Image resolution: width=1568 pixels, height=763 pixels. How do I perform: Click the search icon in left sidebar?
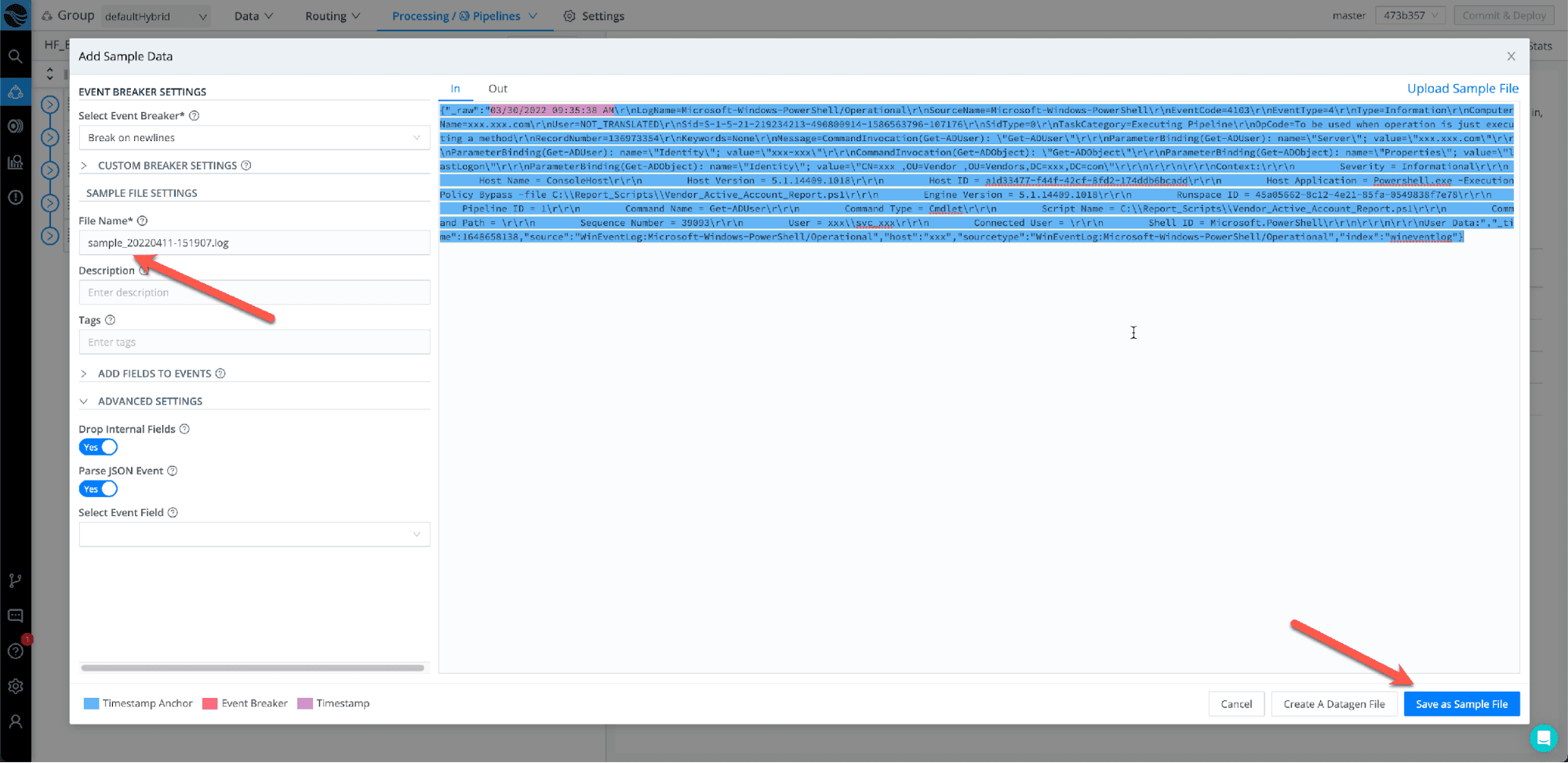[x=15, y=56]
